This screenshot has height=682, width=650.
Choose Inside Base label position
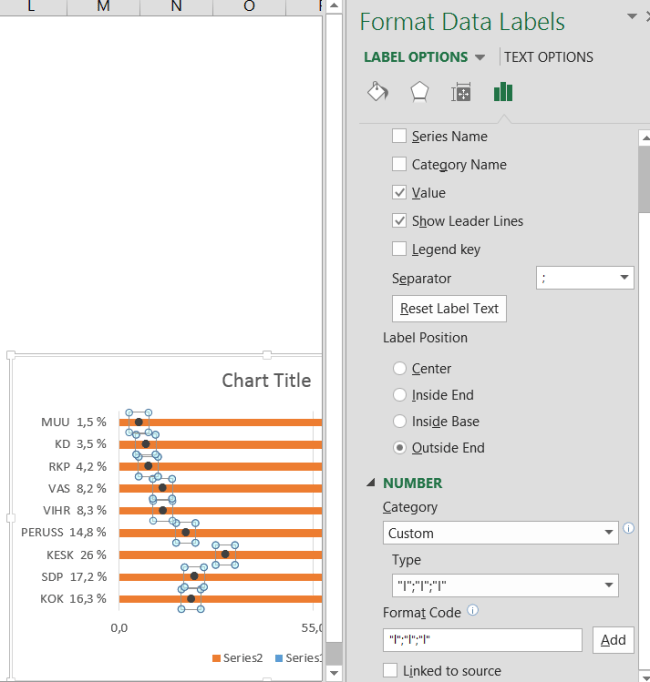tap(401, 422)
